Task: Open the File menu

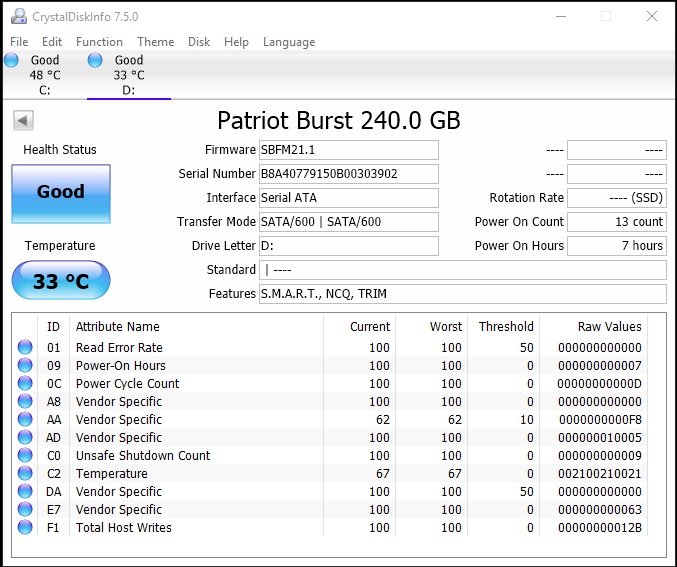Action: click(x=19, y=42)
